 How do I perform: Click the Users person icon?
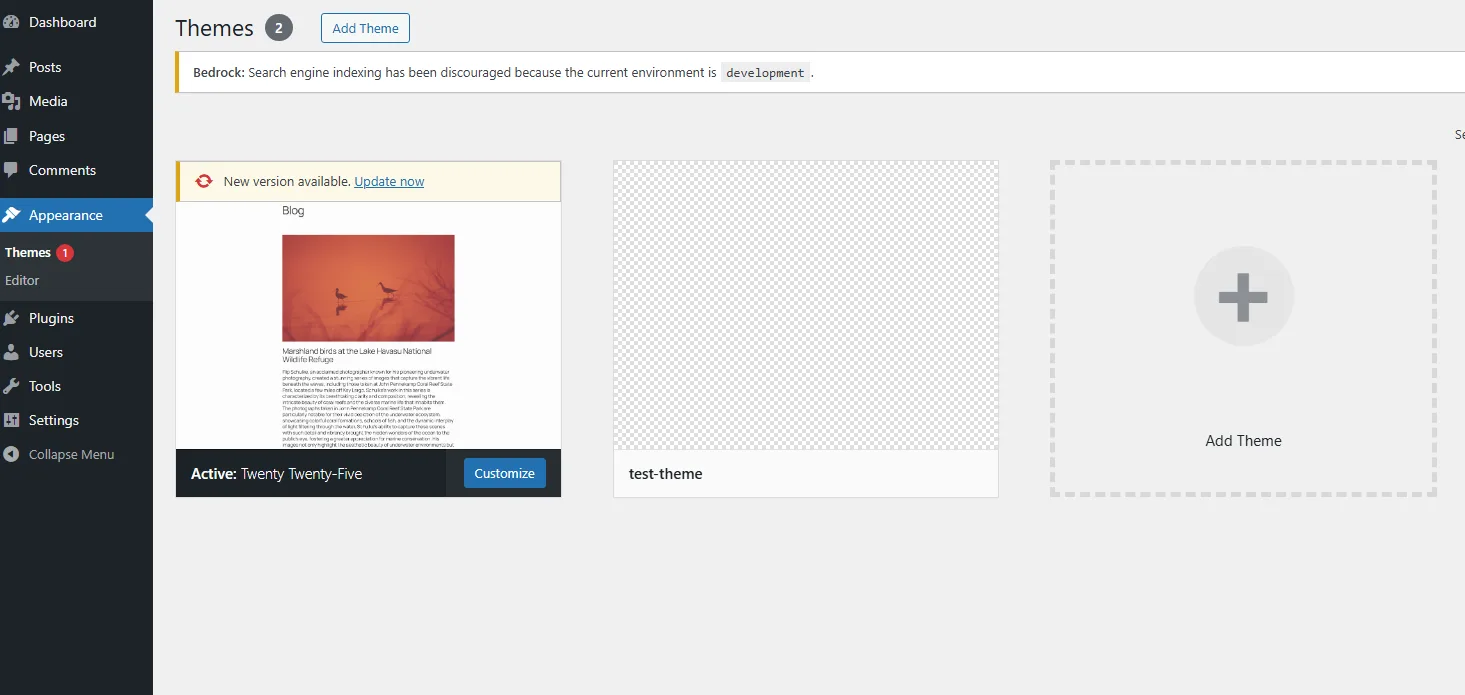11,352
